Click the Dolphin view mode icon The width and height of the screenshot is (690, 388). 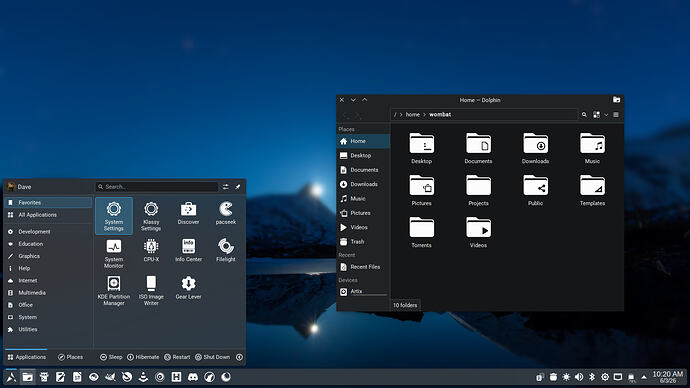point(596,115)
